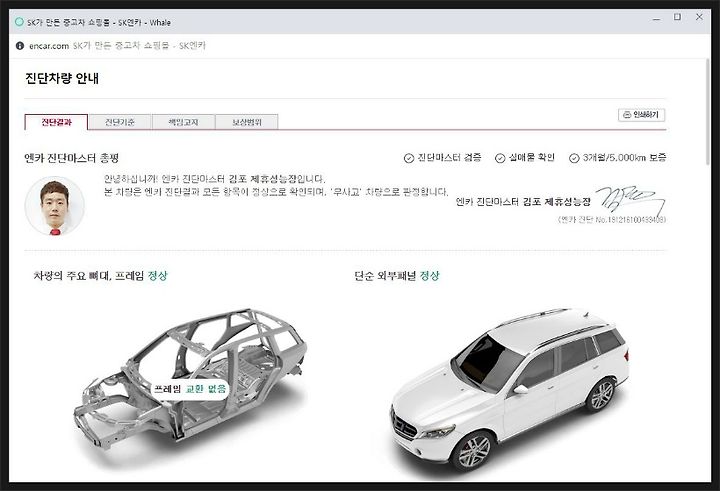Close the Whale browser window
720x491 pixels.
click(x=699, y=17)
